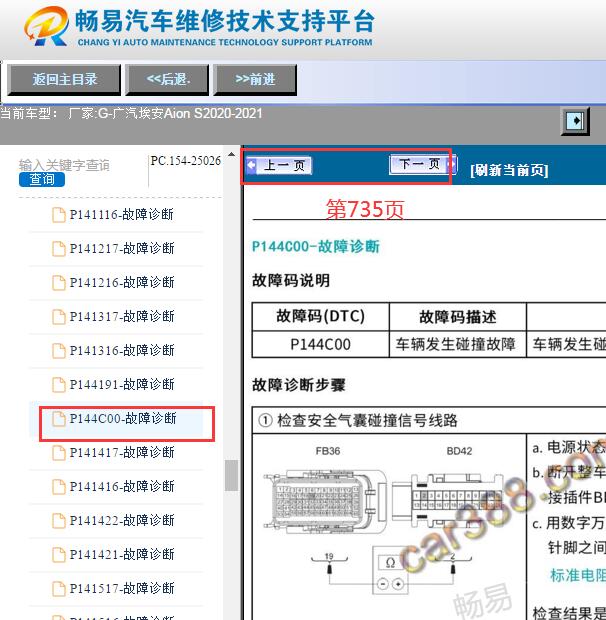606x620 pixels.
Task: Click the document icon beside P141421
Action: pyautogui.click(x=59, y=555)
